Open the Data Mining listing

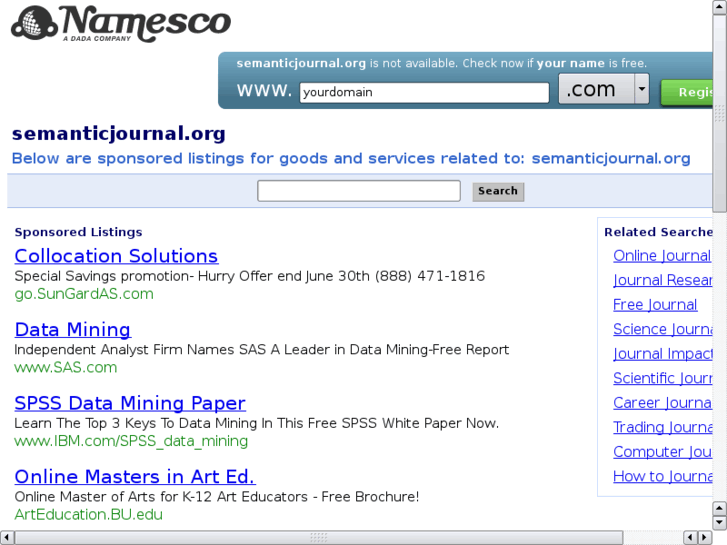[x=73, y=330]
